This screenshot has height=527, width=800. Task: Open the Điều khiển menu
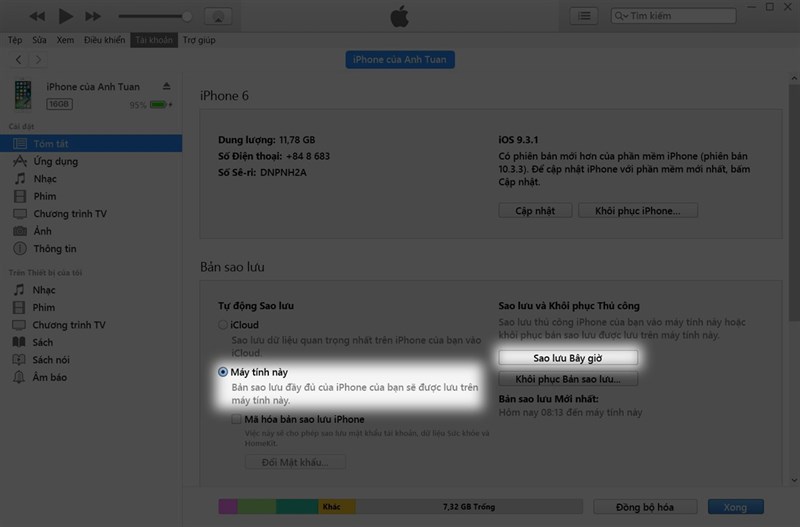point(104,40)
